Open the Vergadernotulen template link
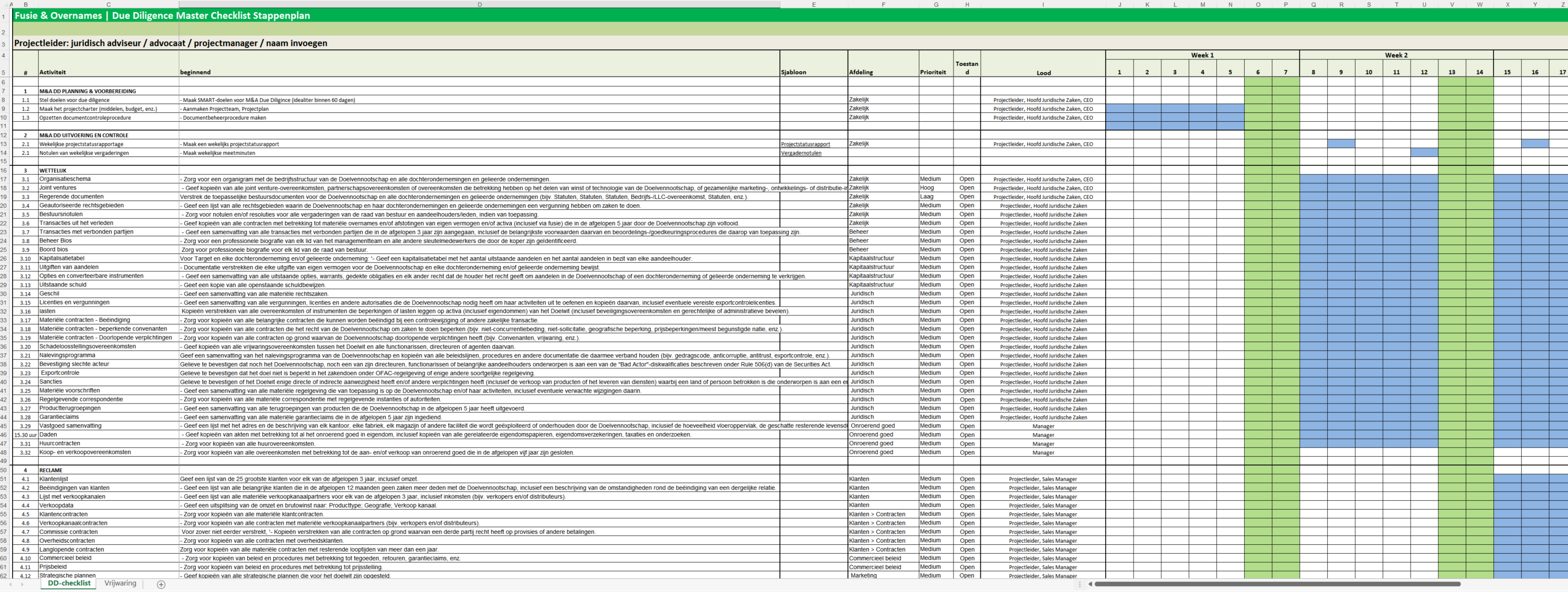 pyautogui.click(x=801, y=153)
